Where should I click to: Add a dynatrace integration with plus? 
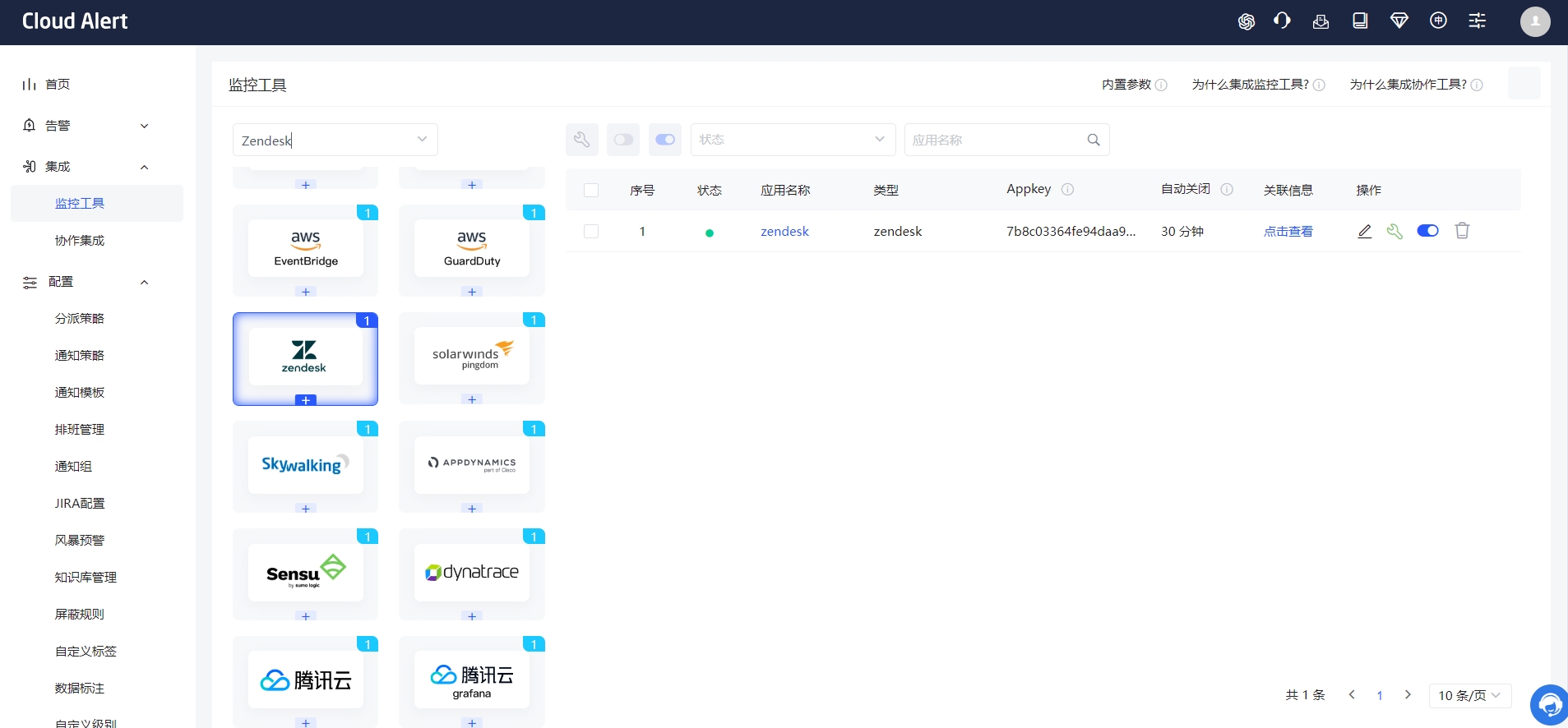[x=472, y=616]
